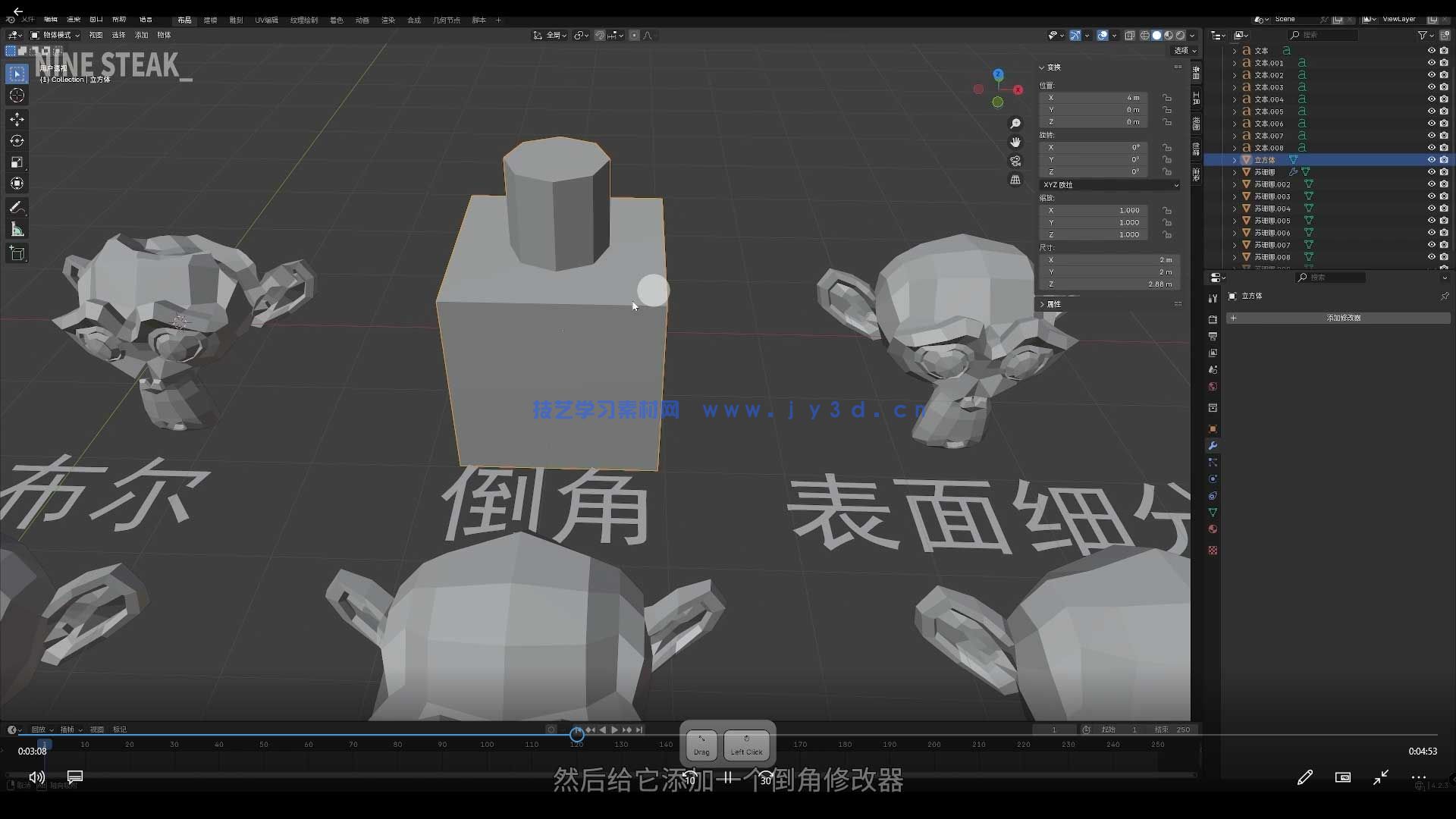Open the XYZ 欧拉 rotation order dropdown
Image resolution: width=1456 pixels, height=819 pixels.
point(1109,184)
